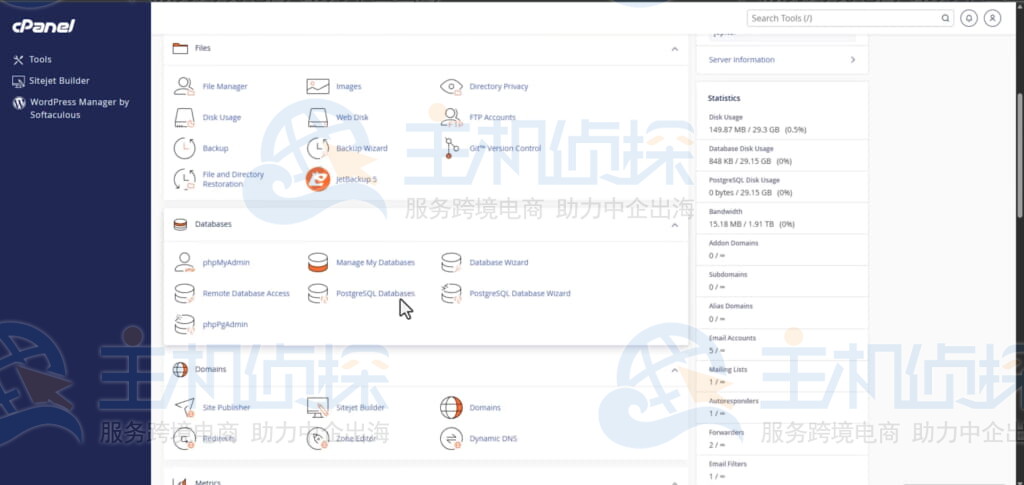Viewport: 1024px width, 485px height.
Task: Open the Disk Usage icon
Action: tap(185, 117)
